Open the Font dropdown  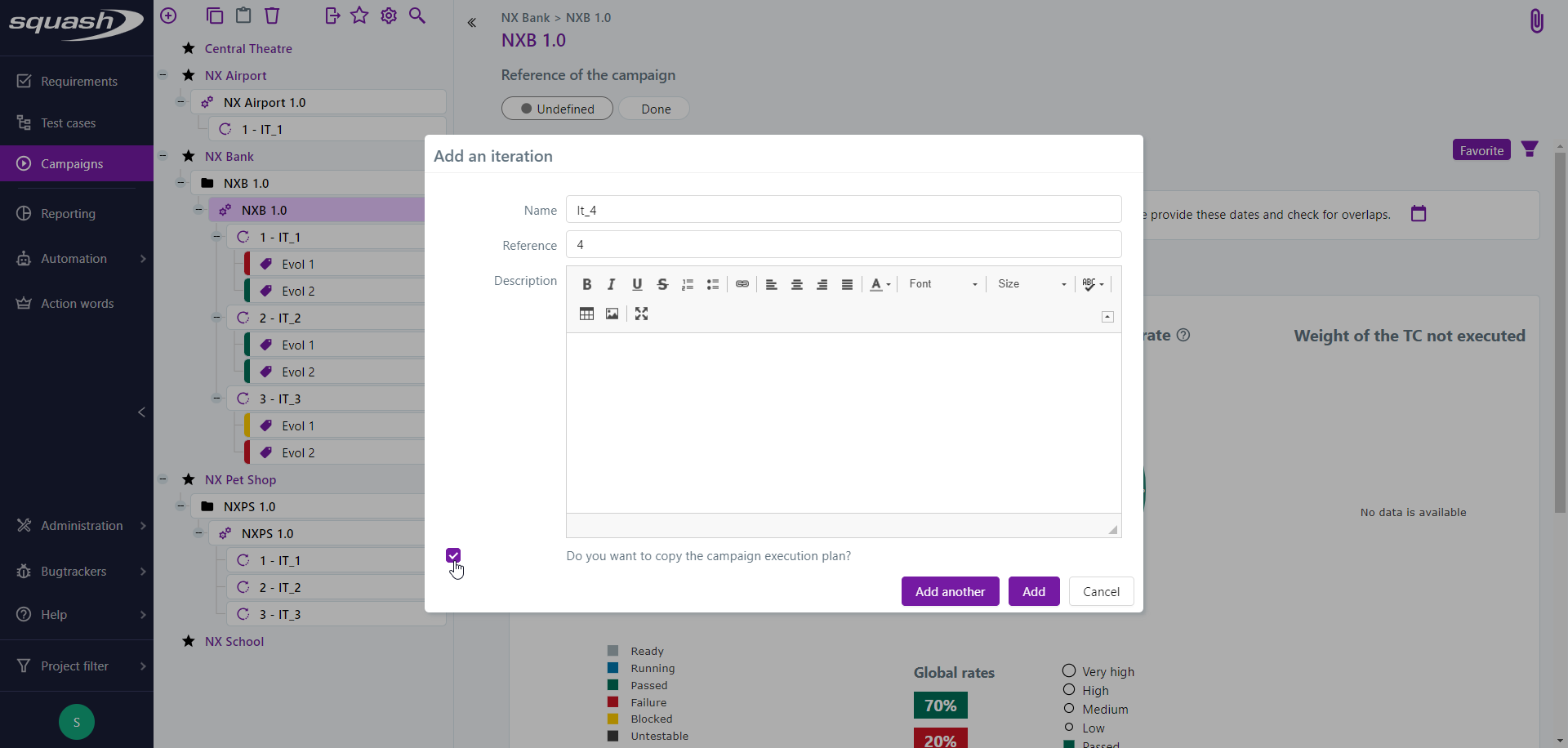[942, 284]
